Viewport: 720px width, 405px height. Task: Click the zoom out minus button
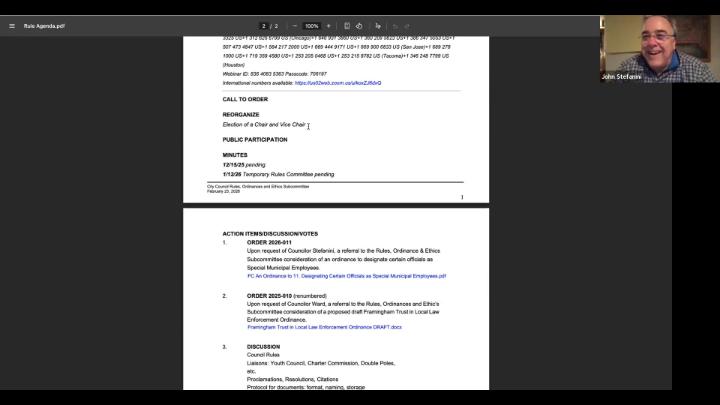click(295, 26)
